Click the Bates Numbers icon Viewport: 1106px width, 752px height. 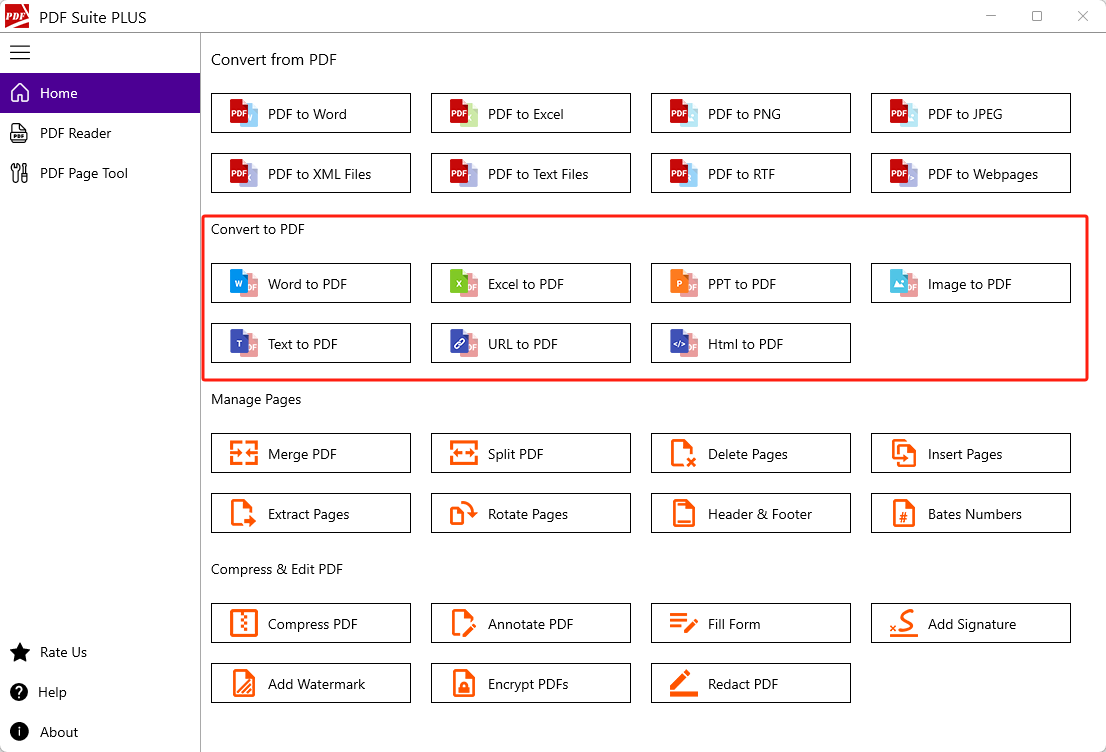pyautogui.click(x=903, y=514)
